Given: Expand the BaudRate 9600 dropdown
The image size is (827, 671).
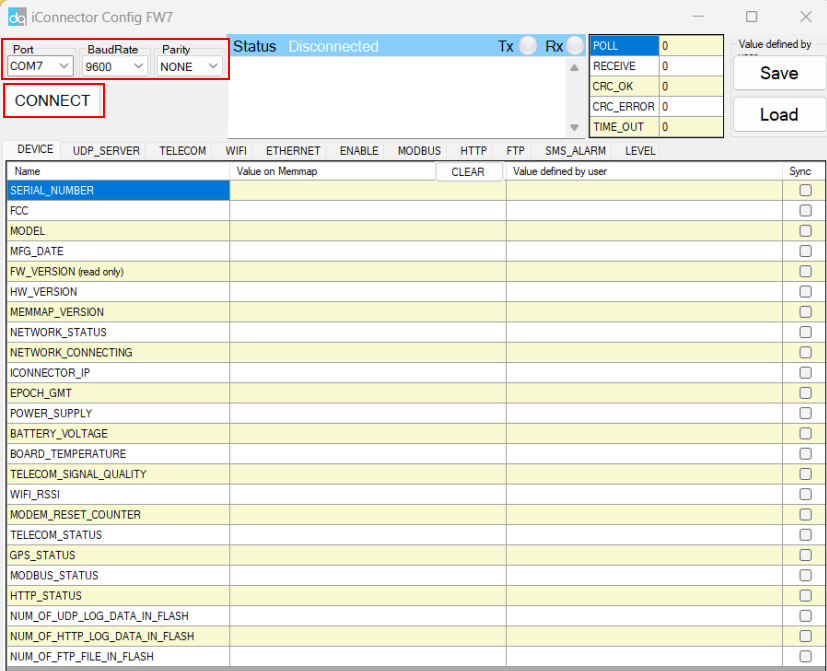Looking at the screenshot, I should 114,66.
